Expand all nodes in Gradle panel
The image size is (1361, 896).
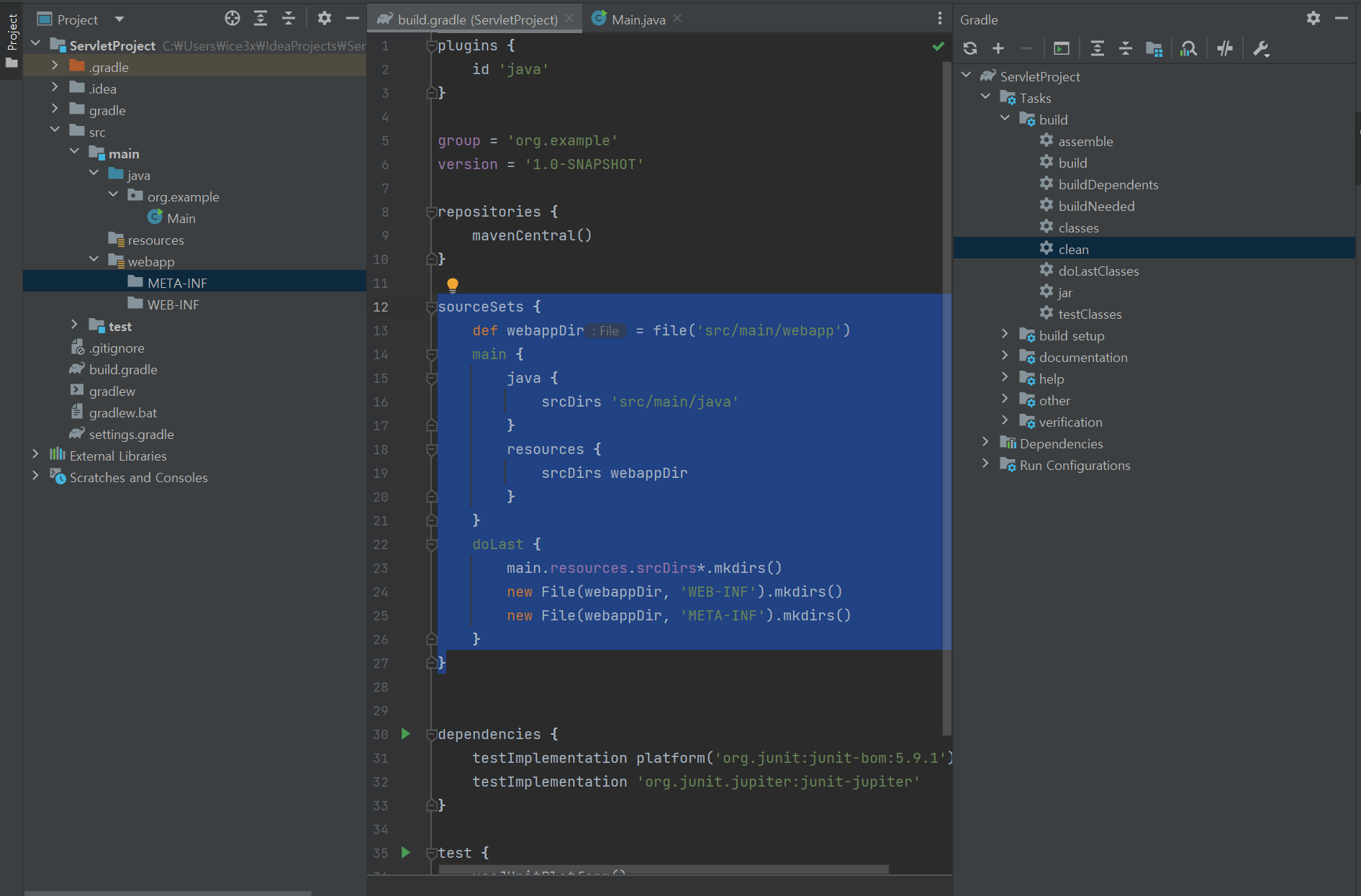[1097, 48]
